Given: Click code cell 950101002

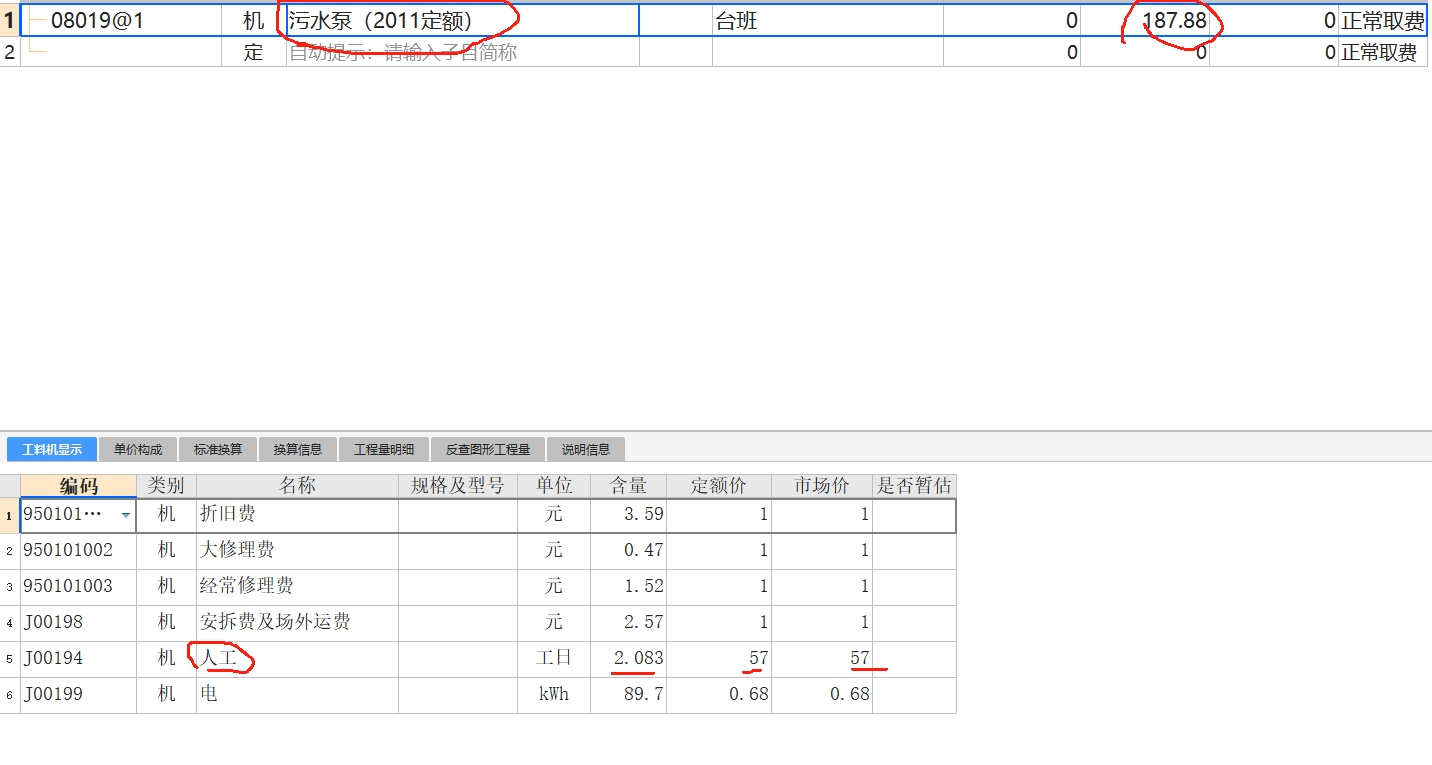Looking at the screenshot, I should click(x=78, y=551).
